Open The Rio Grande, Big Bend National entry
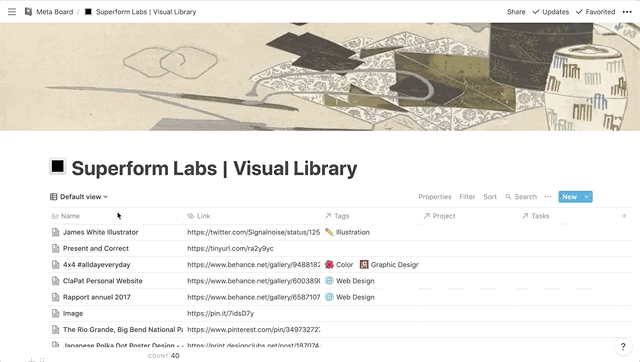The width and height of the screenshot is (640, 362). click(123, 330)
